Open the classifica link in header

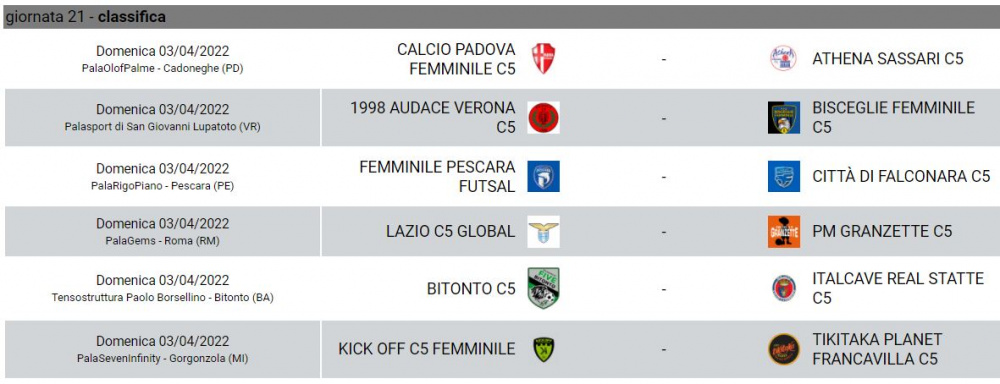[132, 17]
